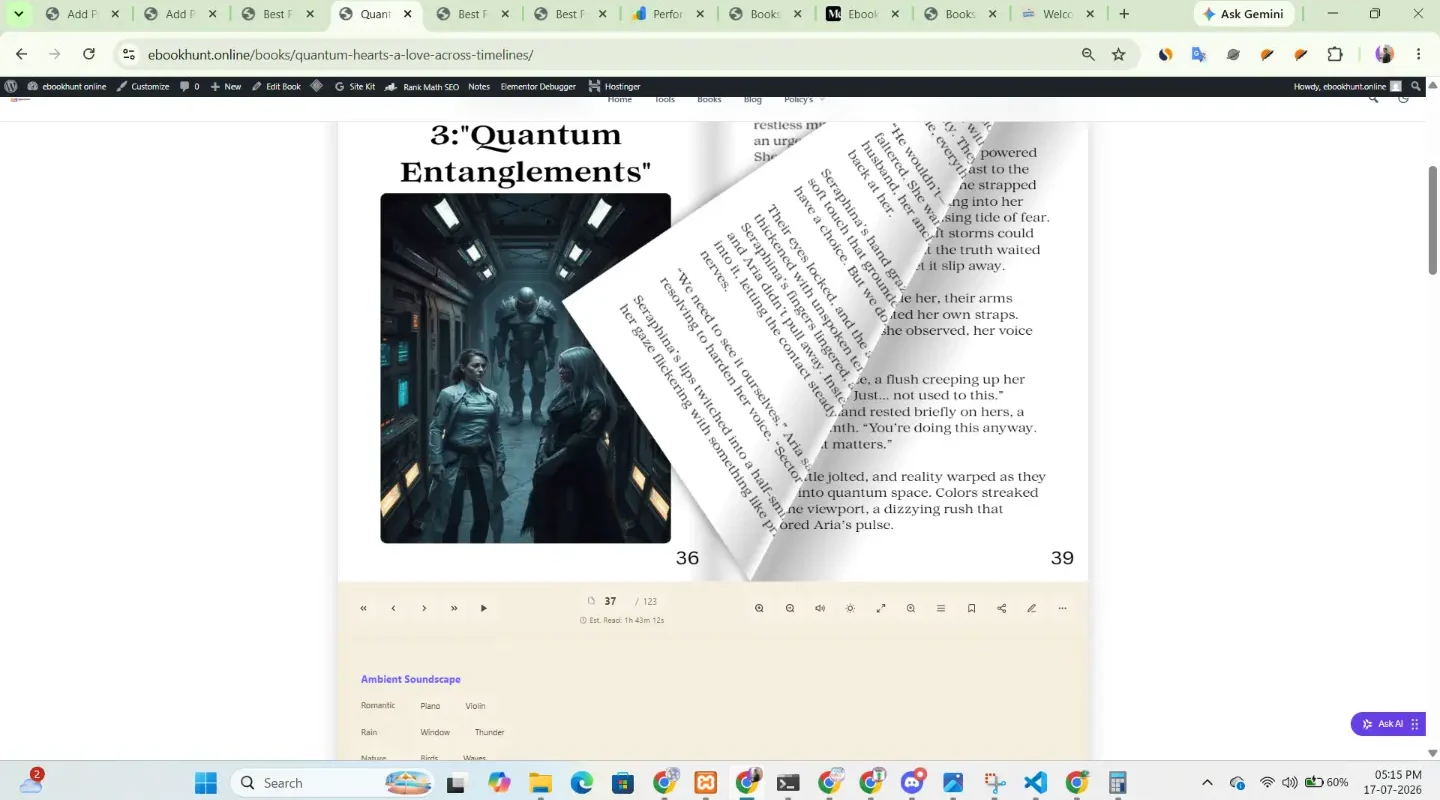The width and height of the screenshot is (1440, 800).
Task: Click the chapter illustration image
Action: [x=525, y=368]
